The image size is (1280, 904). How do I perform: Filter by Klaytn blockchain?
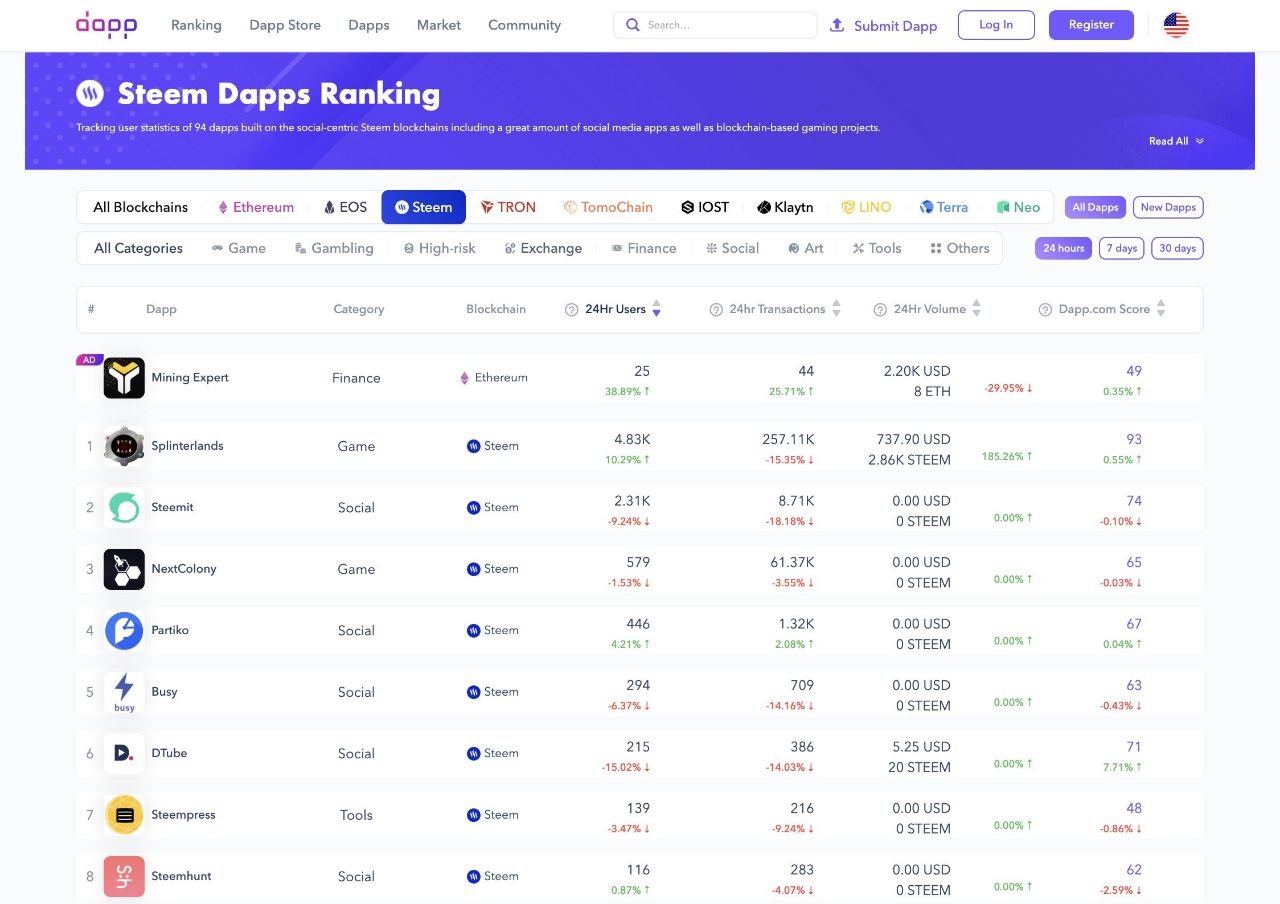click(x=785, y=207)
